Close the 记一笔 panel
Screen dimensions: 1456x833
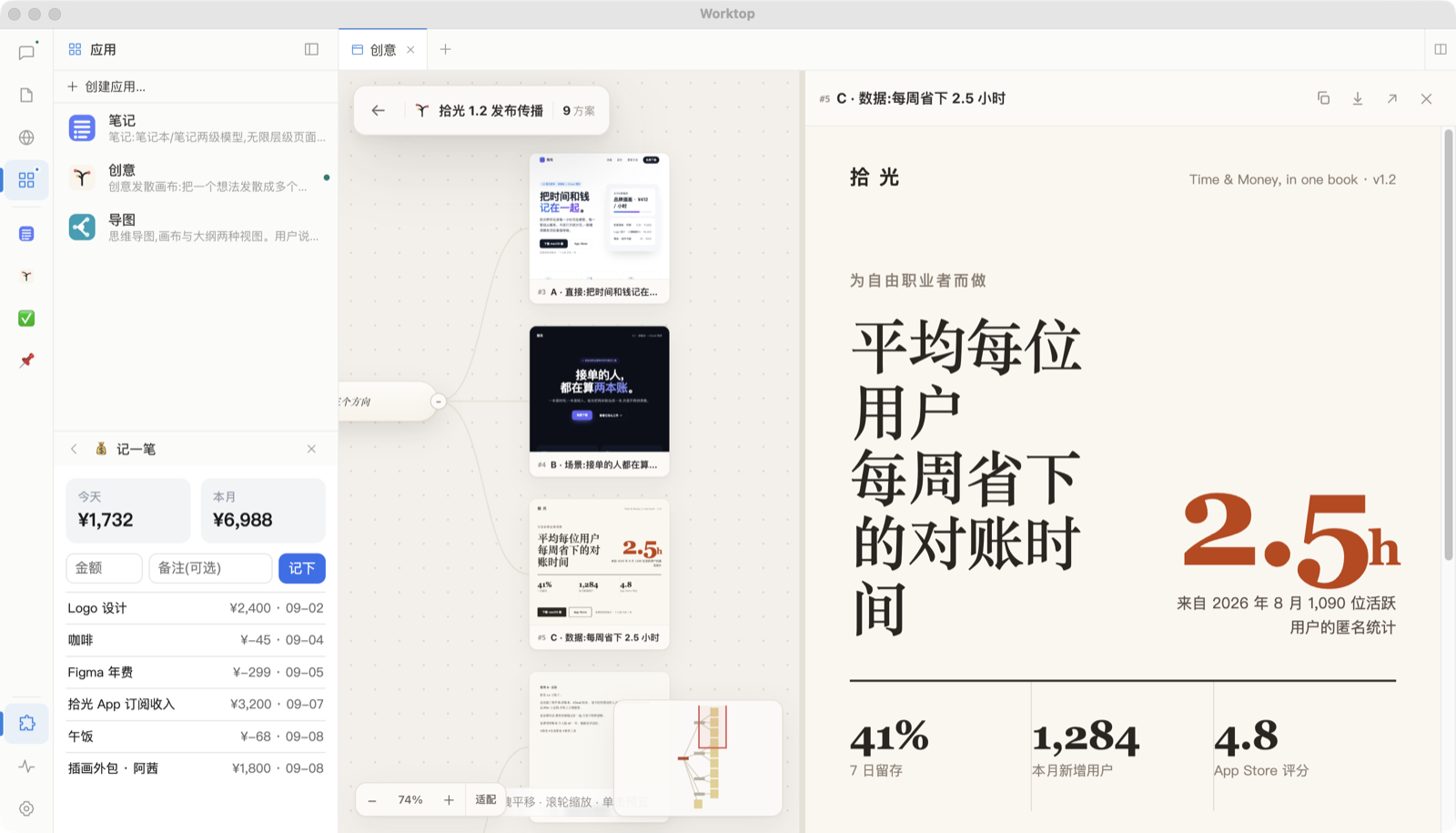[x=311, y=449]
